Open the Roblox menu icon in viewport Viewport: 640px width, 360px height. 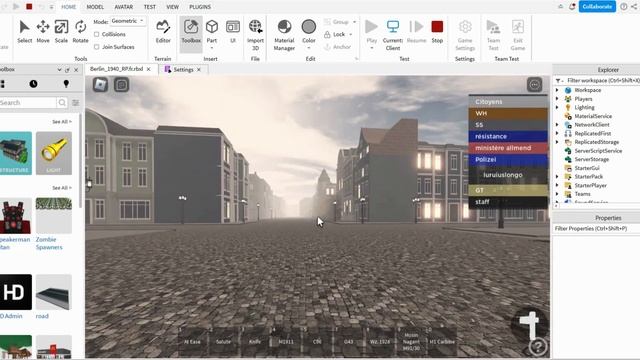100,84
